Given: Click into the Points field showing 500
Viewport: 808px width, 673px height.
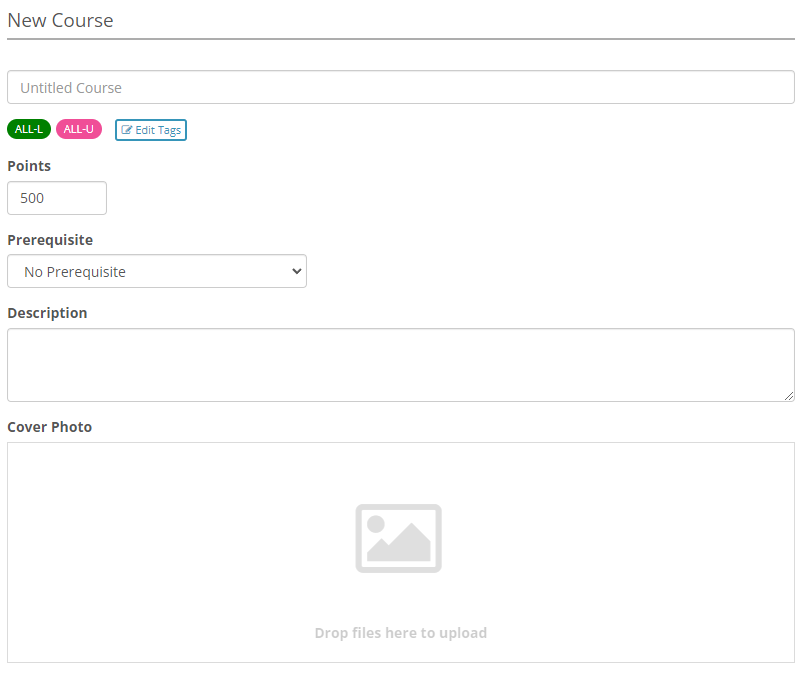Looking at the screenshot, I should [57, 198].
